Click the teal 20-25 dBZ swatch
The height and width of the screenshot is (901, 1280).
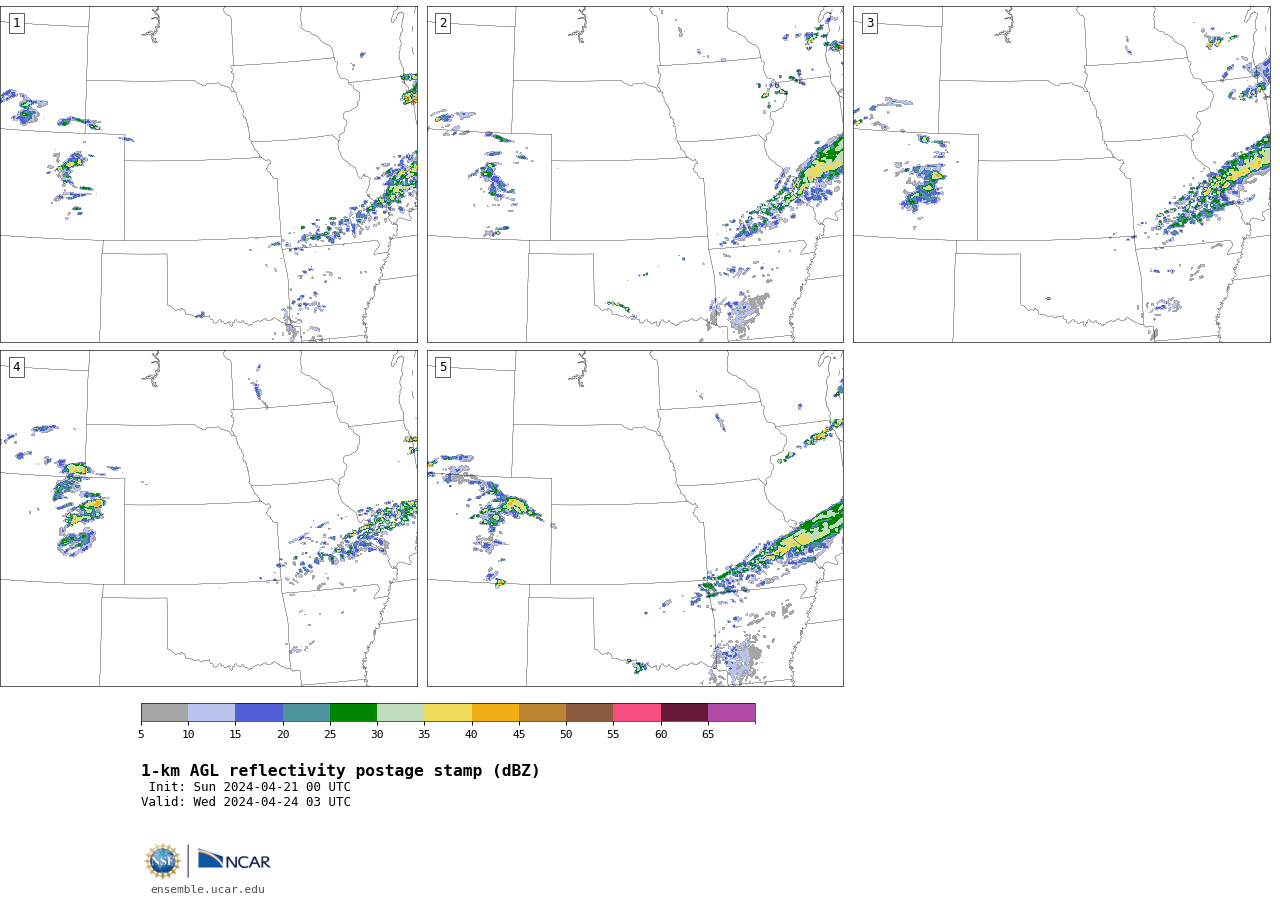(306, 713)
